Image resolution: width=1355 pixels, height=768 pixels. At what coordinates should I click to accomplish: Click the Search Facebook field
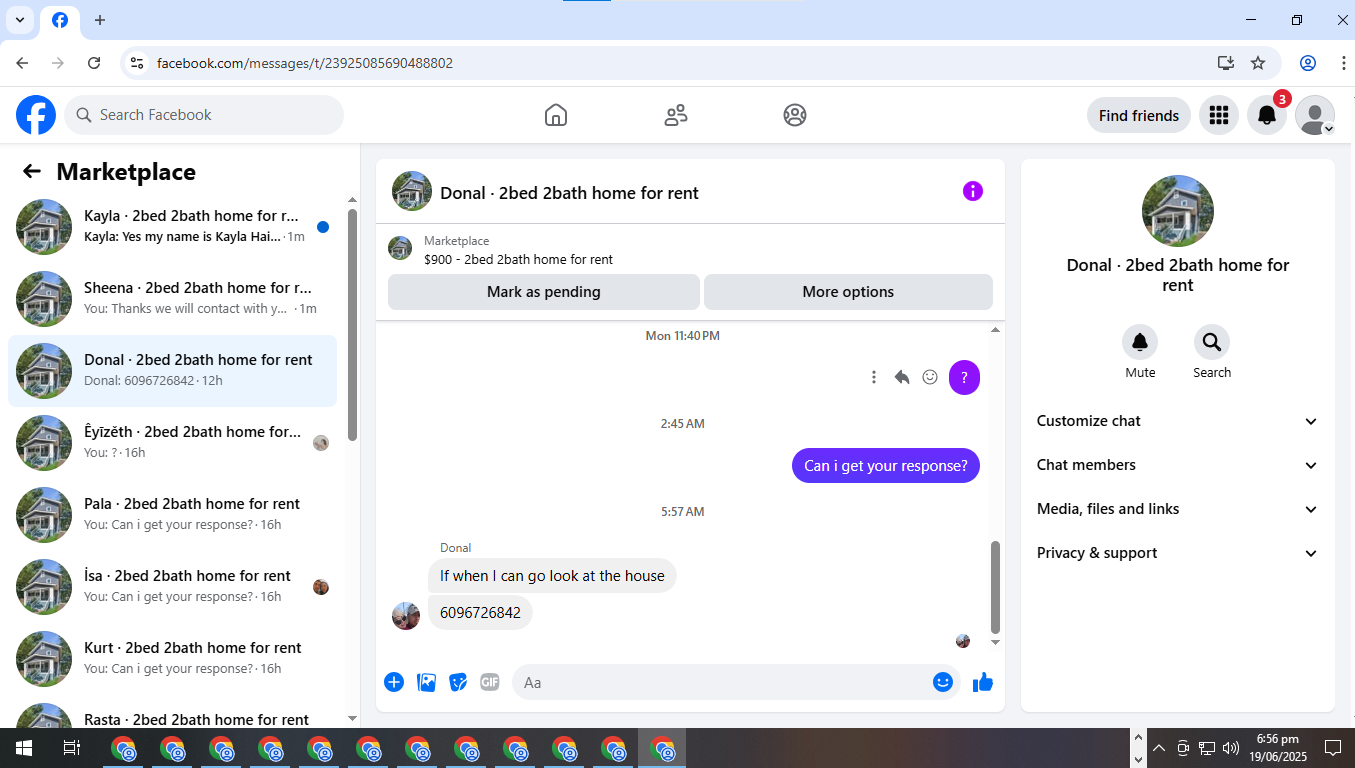click(x=204, y=115)
